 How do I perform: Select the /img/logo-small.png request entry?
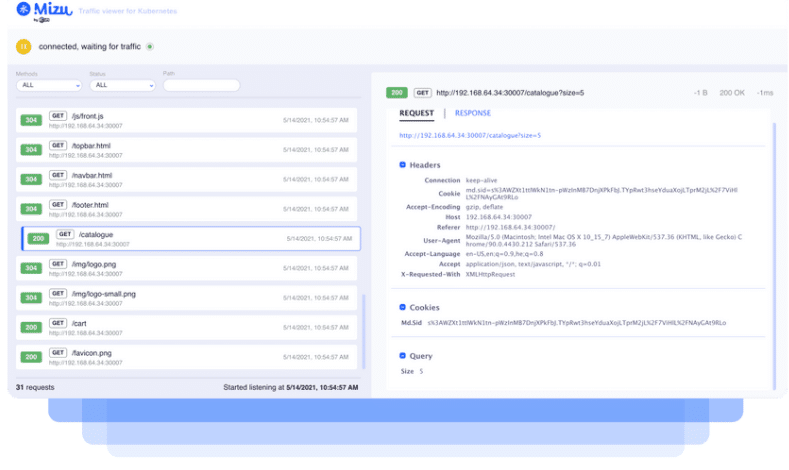pyautogui.click(x=188, y=297)
